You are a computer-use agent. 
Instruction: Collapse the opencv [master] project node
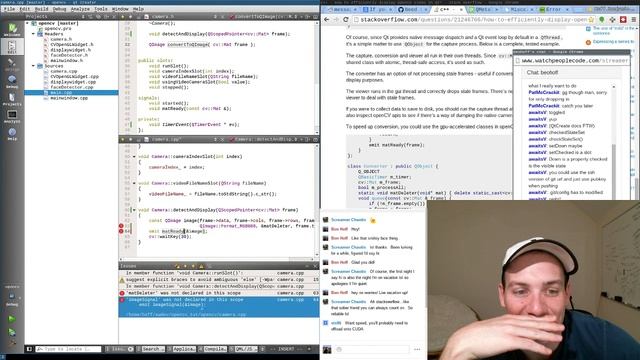[x=28, y=24]
